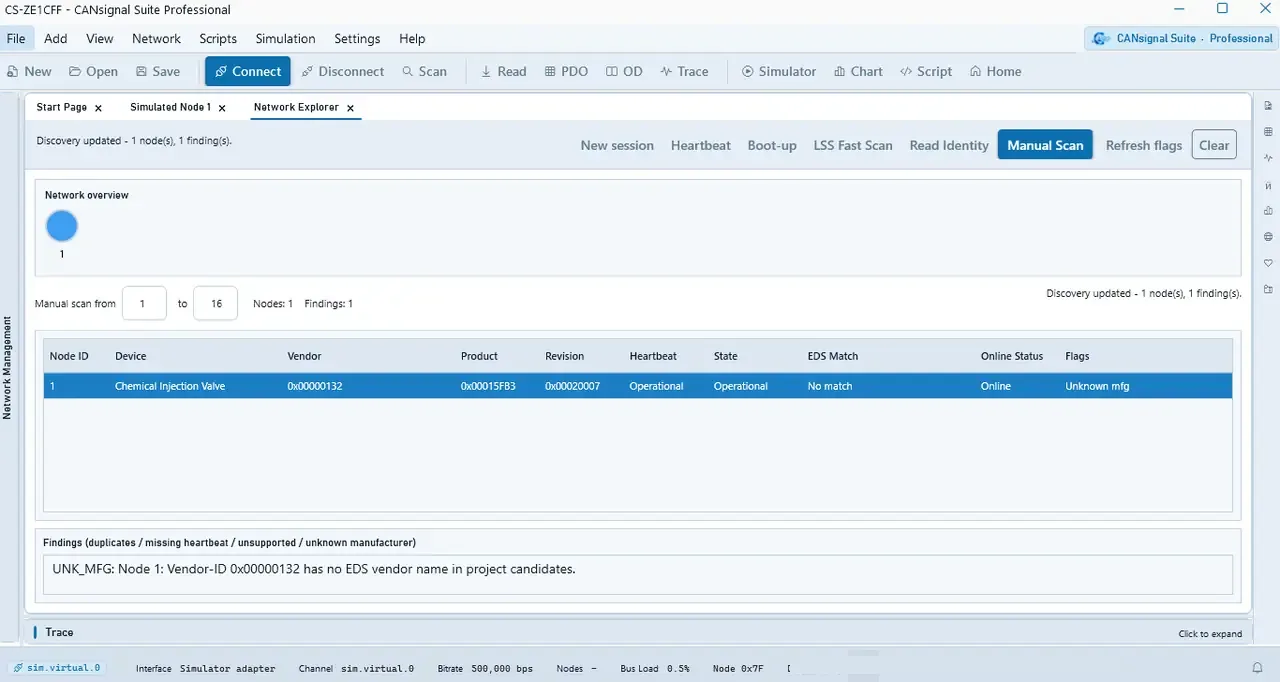The width and height of the screenshot is (1280, 682).
Task: Open the Network Management side panel
Action: tap(8, 368)
